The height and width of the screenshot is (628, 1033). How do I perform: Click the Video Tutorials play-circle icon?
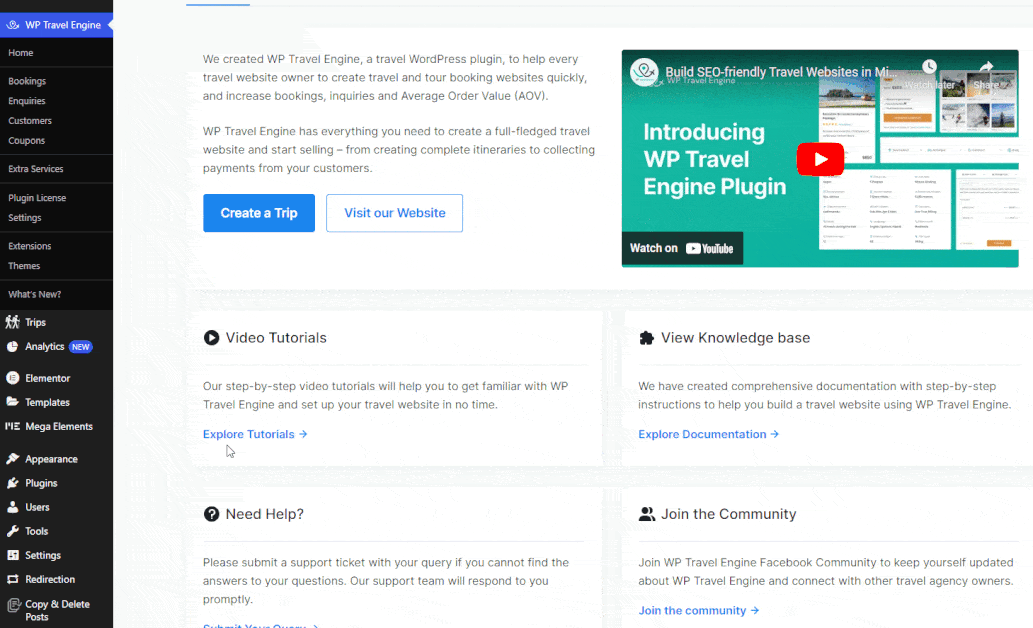211,338
